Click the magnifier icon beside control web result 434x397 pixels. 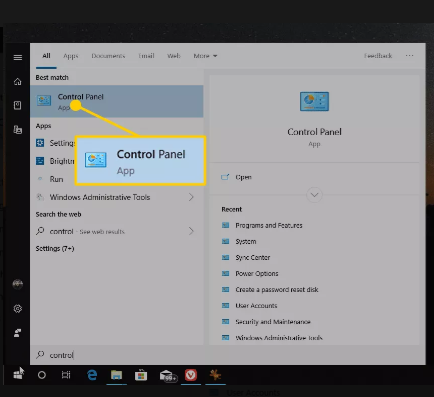point(40,231)
